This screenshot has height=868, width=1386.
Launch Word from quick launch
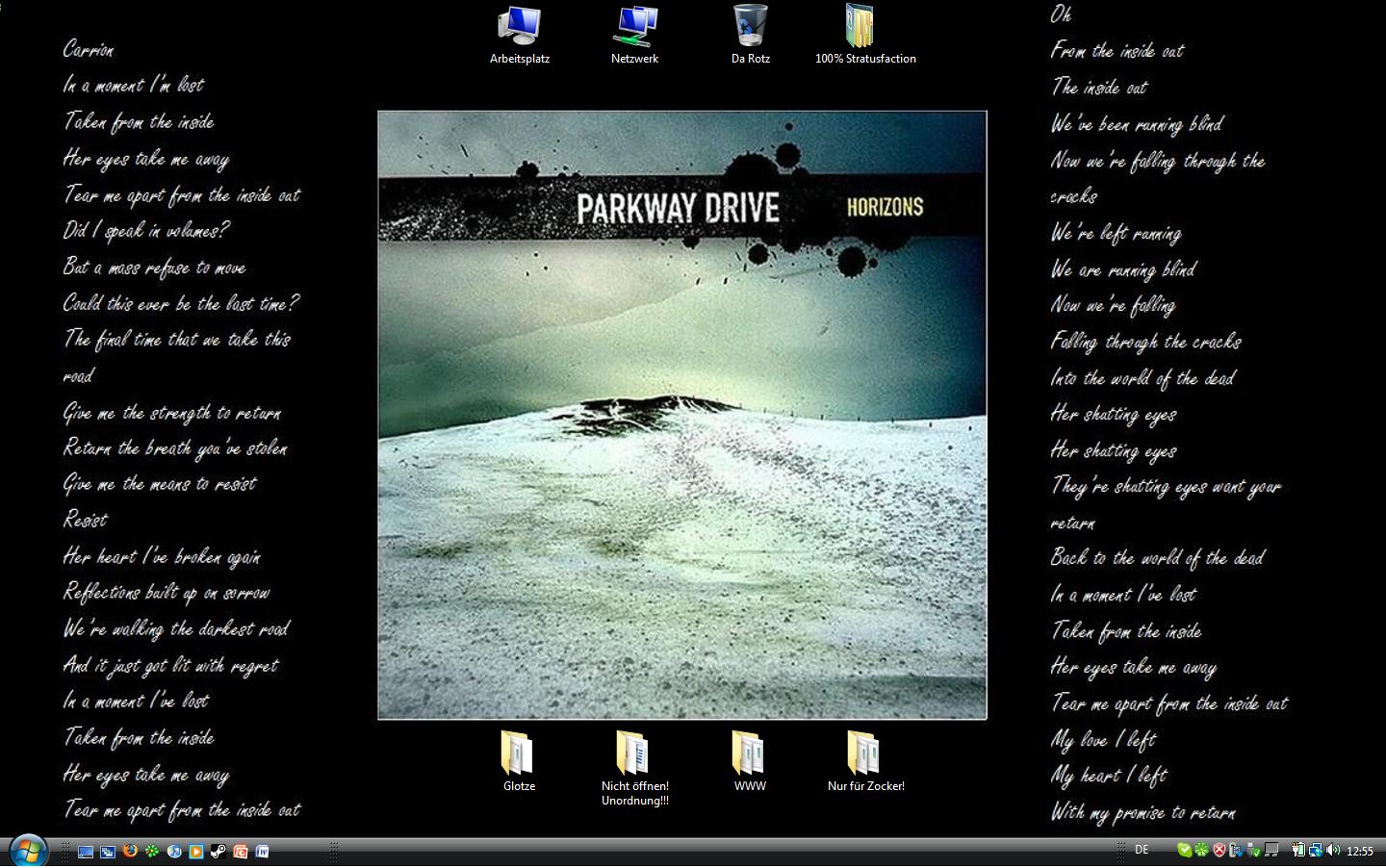click(262, 852)
